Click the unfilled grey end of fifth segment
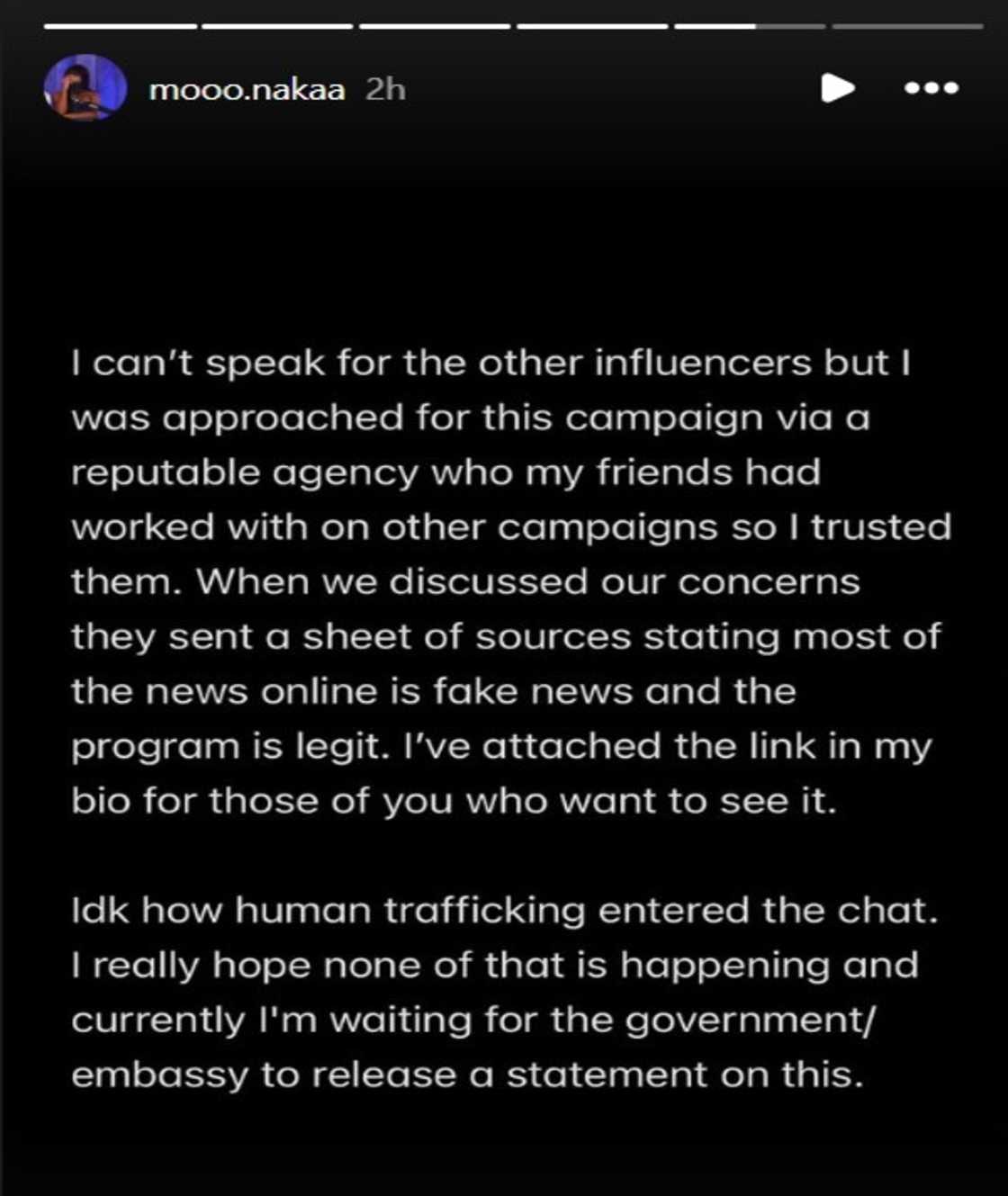 [790, 26]
